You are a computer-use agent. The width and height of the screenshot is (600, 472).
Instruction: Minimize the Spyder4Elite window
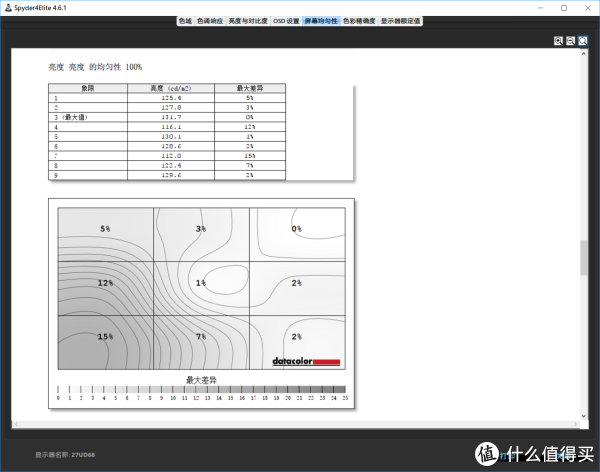coord(540,8)
